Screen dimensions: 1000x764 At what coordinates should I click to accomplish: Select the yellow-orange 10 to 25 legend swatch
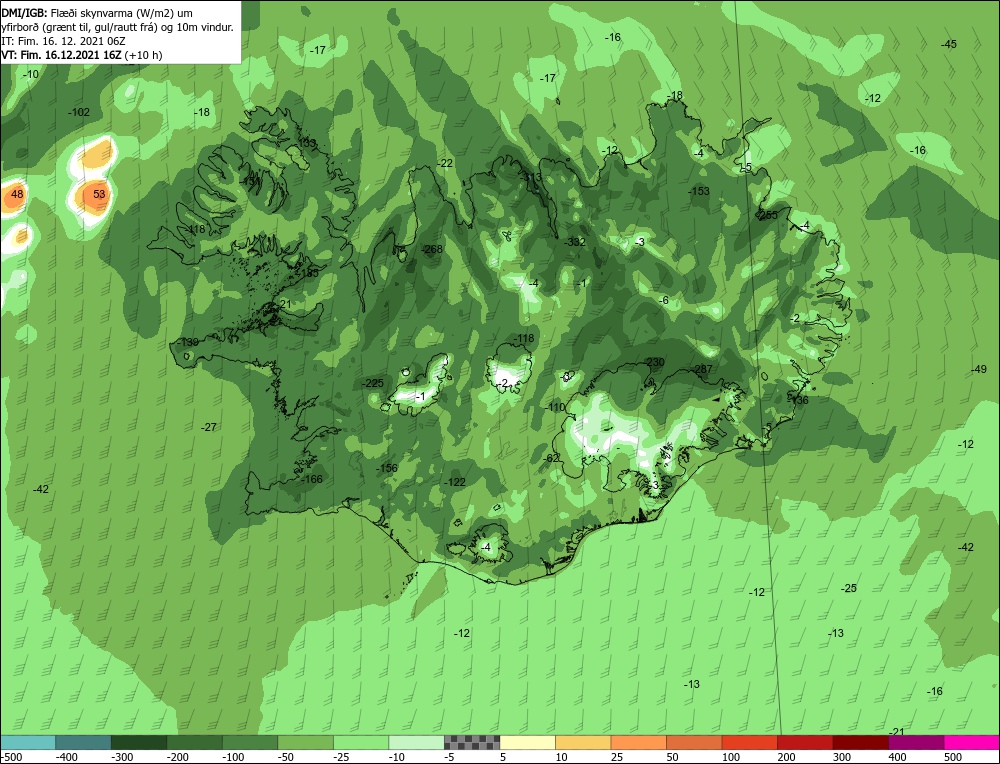click(583, 742)
